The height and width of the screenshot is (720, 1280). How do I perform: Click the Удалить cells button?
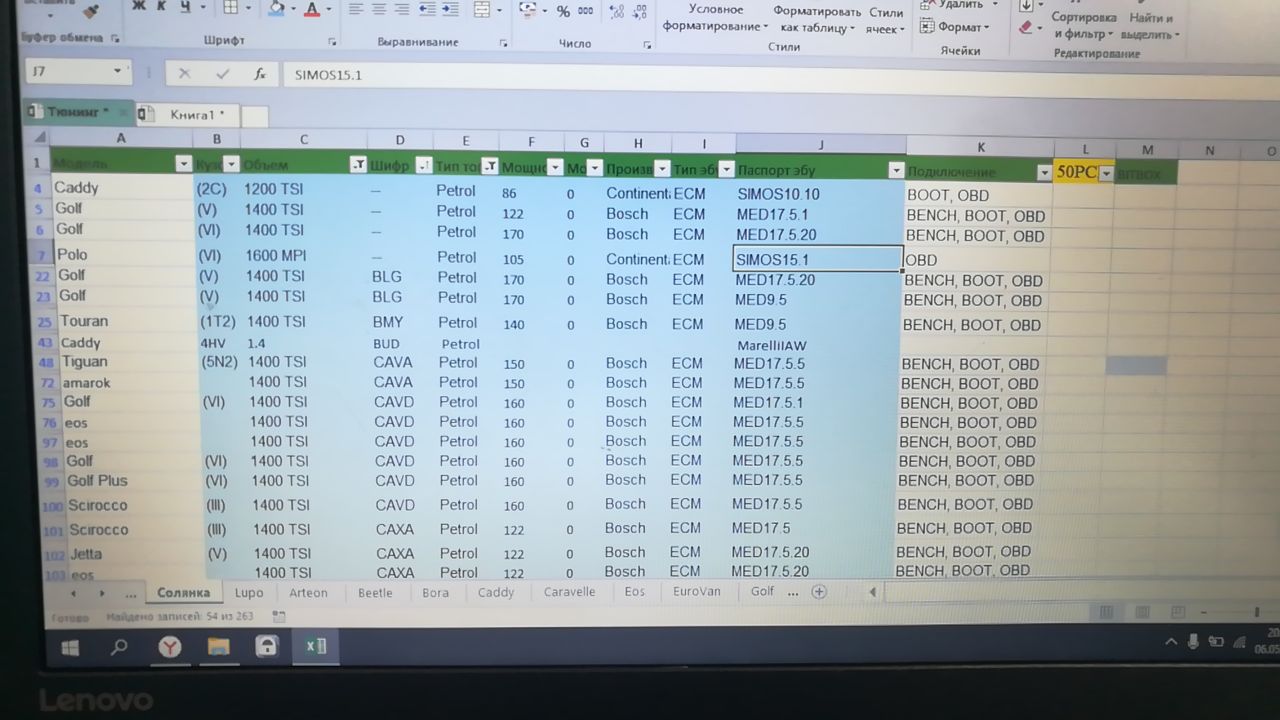pyautogui.click(x=959, y=4)
